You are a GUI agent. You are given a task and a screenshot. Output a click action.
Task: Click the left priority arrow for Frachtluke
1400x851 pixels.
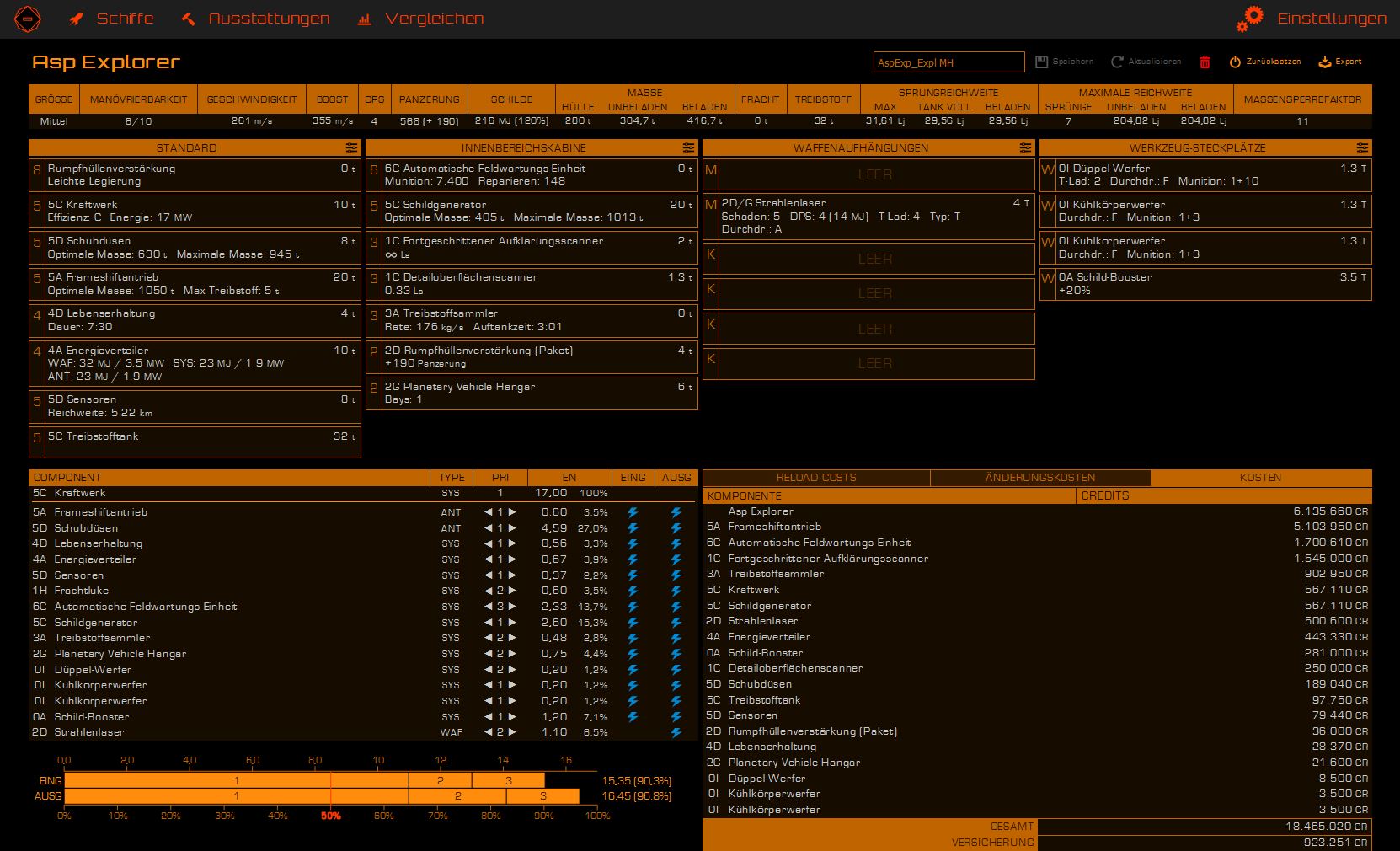tap(489, 591)
